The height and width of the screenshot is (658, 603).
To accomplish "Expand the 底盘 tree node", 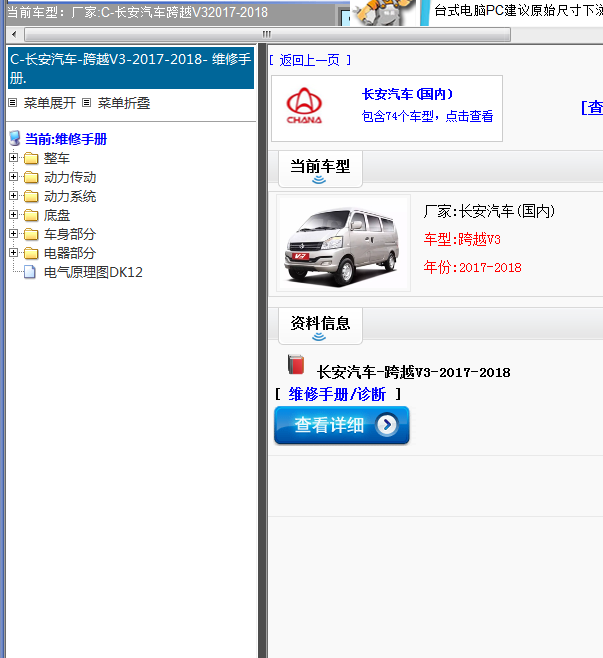I will coord(13,215).
